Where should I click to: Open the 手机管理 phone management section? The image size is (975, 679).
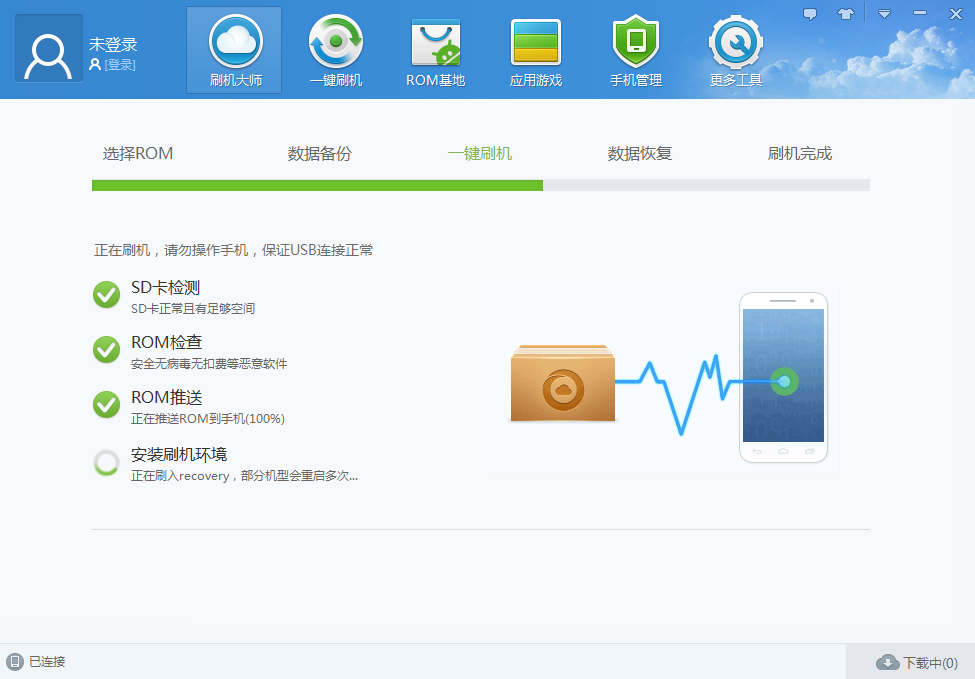[636, 50]
